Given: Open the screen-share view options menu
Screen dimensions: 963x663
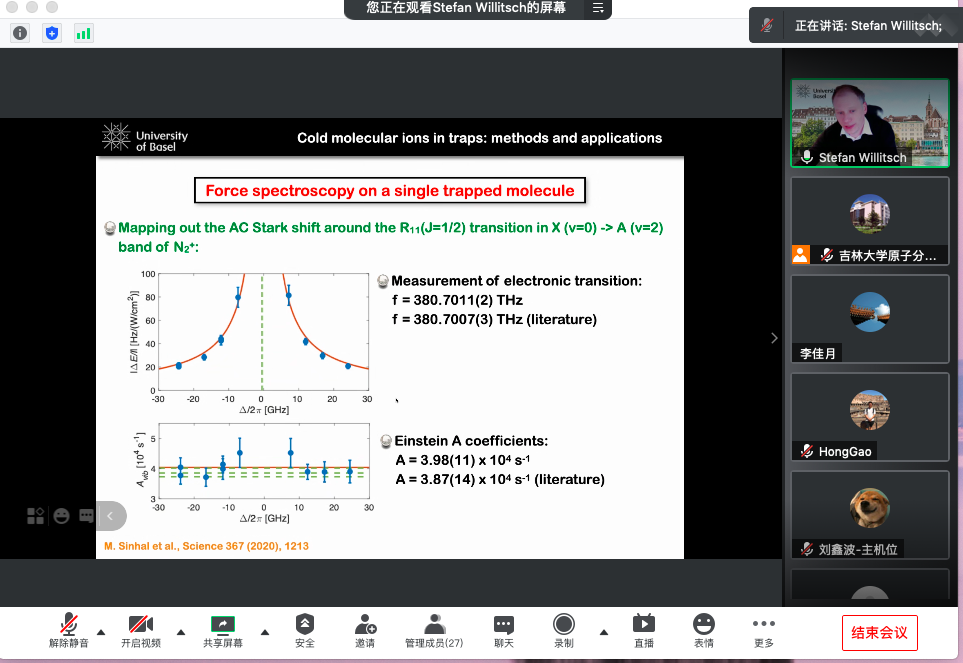Looking at the screenshot, I should (598, 8).
